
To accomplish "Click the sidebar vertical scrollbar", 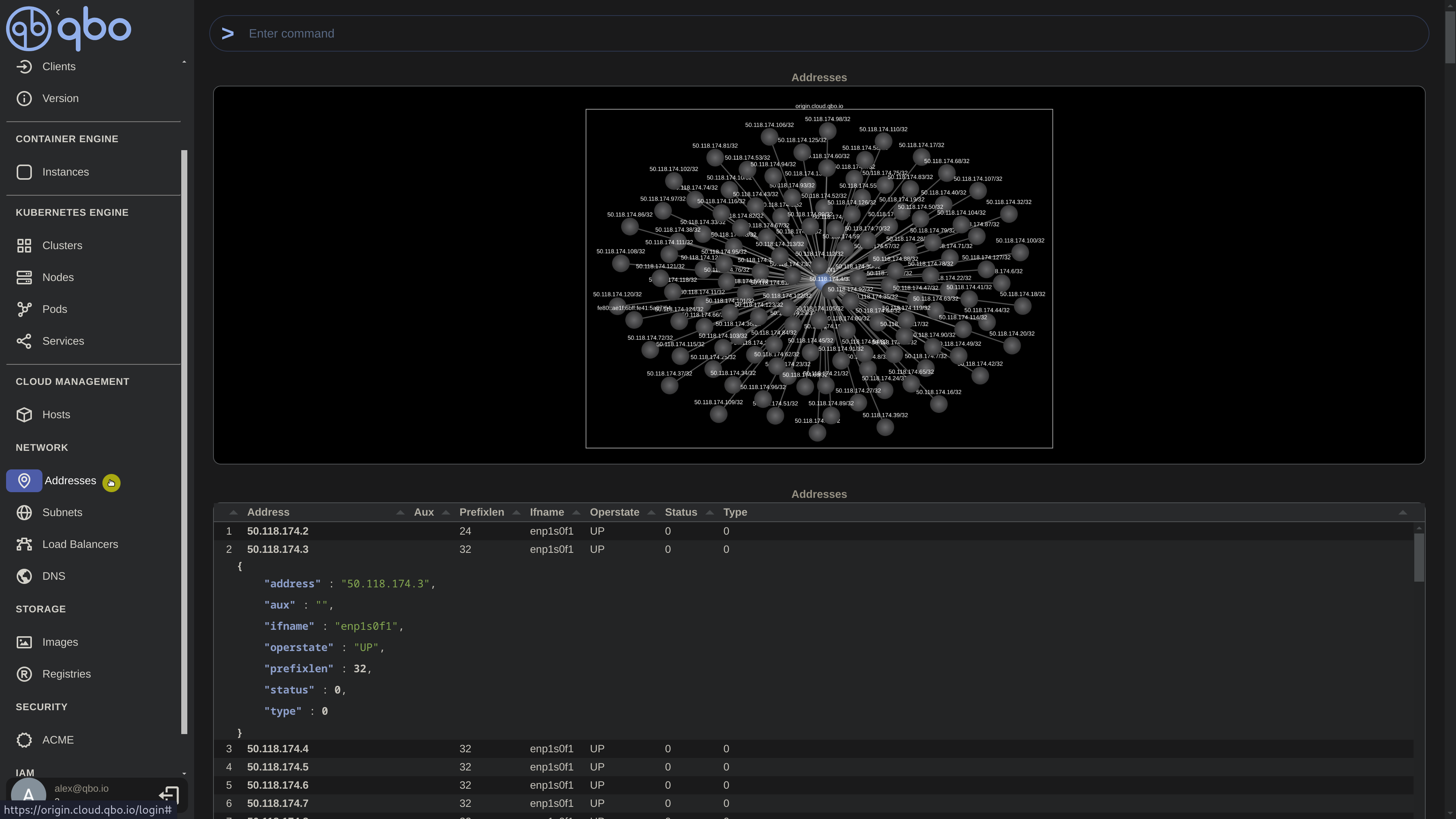I will [184, 442].
